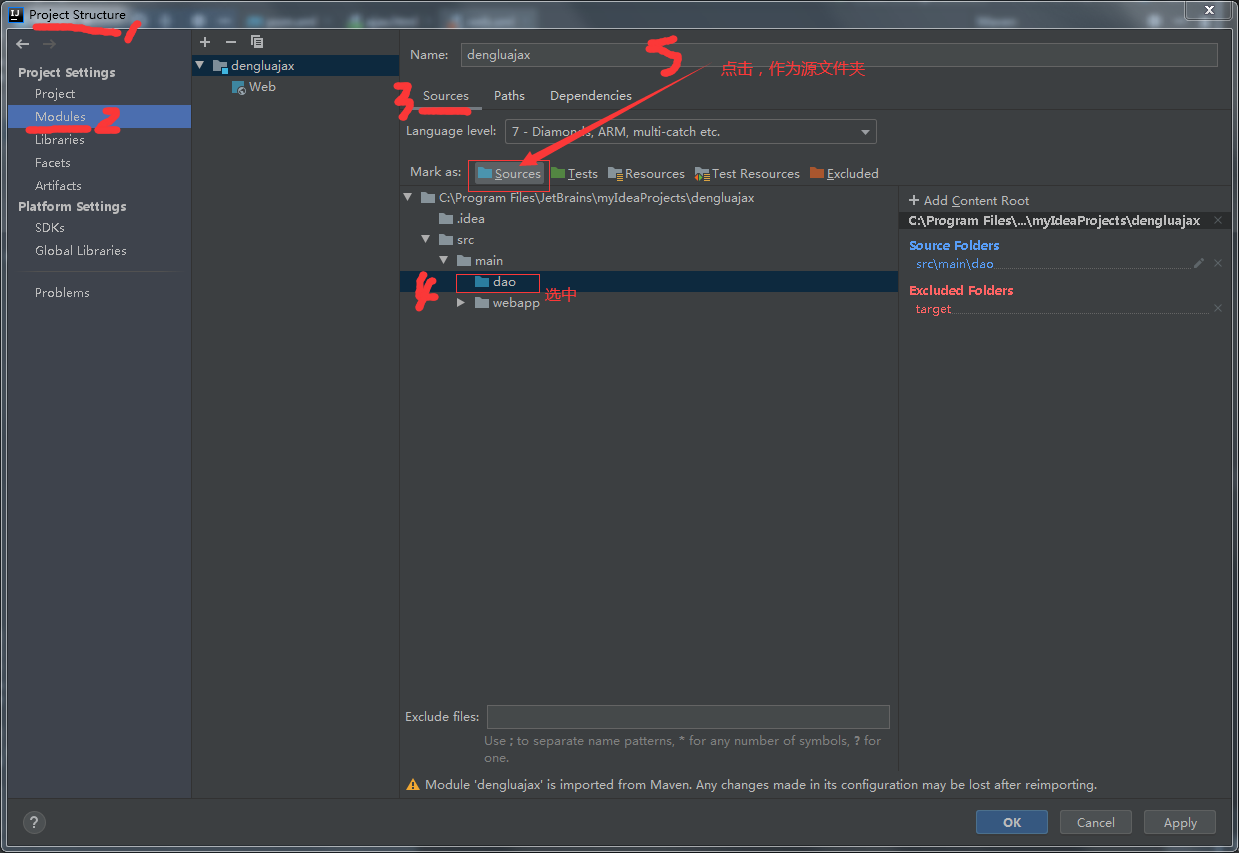Collapse the main folder node
Screen dimensions: 1239x853
[x=444, y=261]
